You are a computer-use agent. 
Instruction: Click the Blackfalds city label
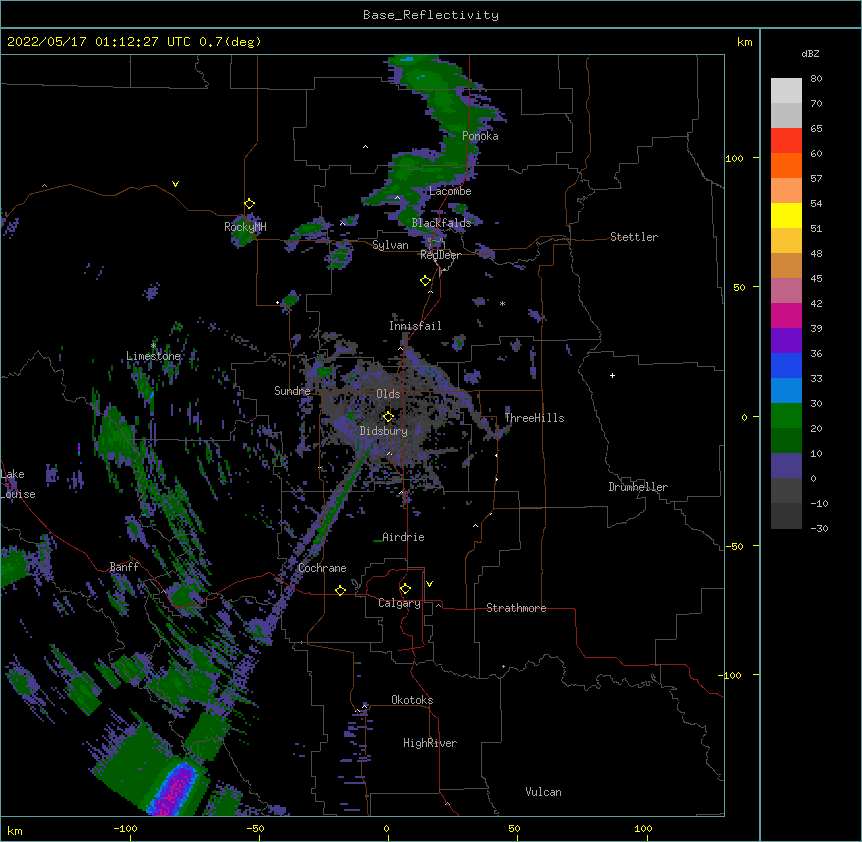441,223
